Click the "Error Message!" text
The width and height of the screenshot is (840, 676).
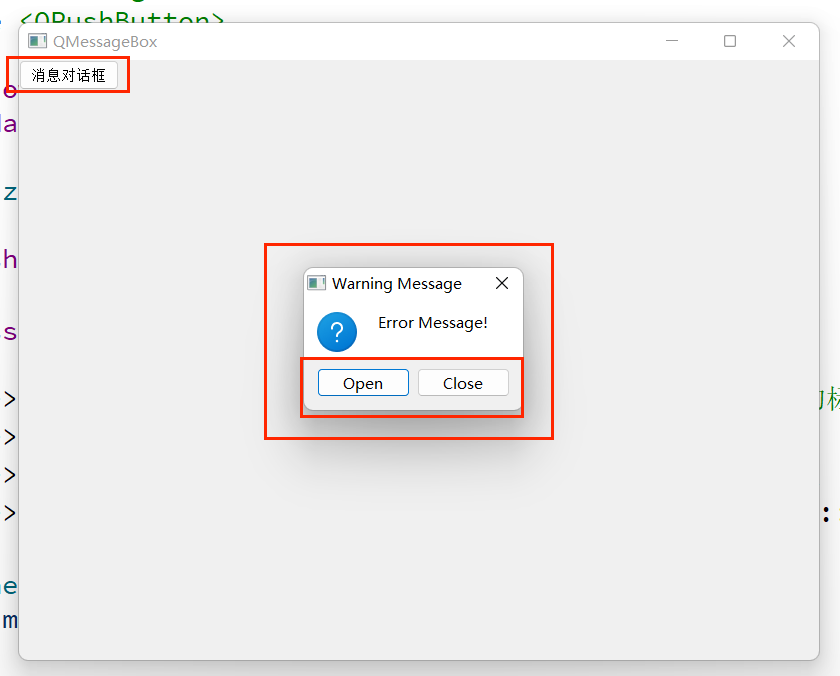[433, 323]
